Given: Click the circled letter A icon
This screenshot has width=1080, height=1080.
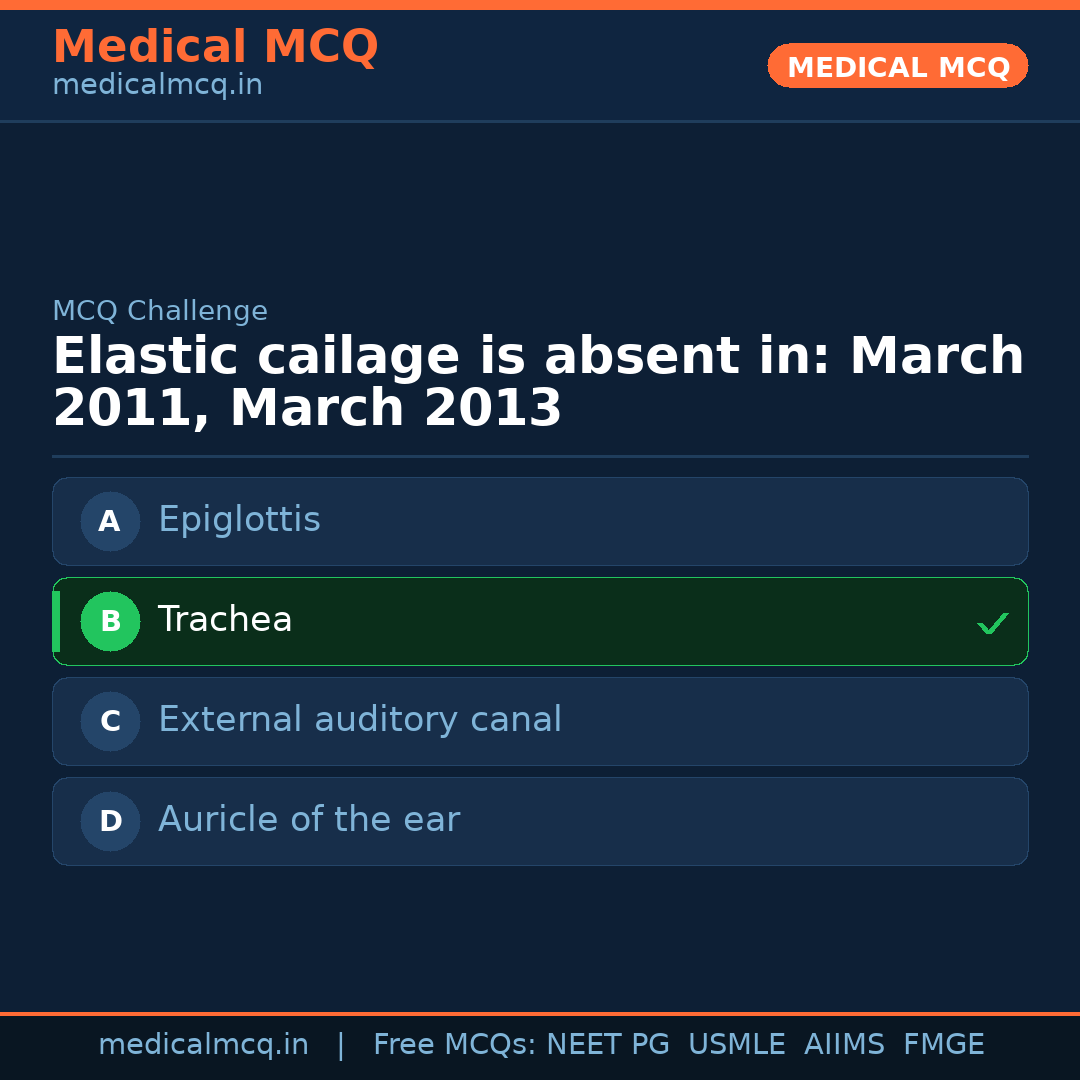Looking at the screenshot, I should click(x=110, y=521).
